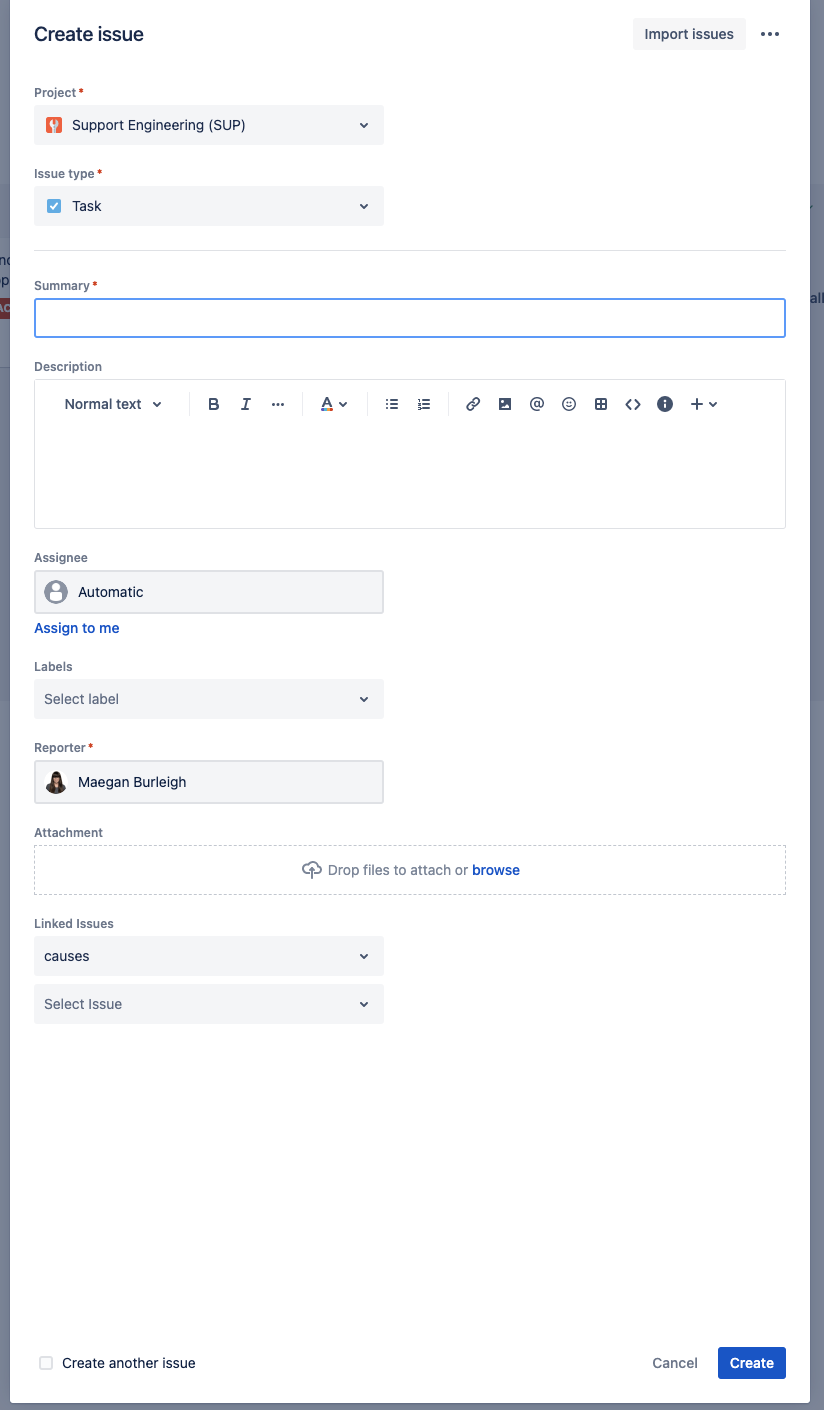Click the upload cloud icon in Attachment
Viewport: 824px width, 1410px height.
(312, 870)
